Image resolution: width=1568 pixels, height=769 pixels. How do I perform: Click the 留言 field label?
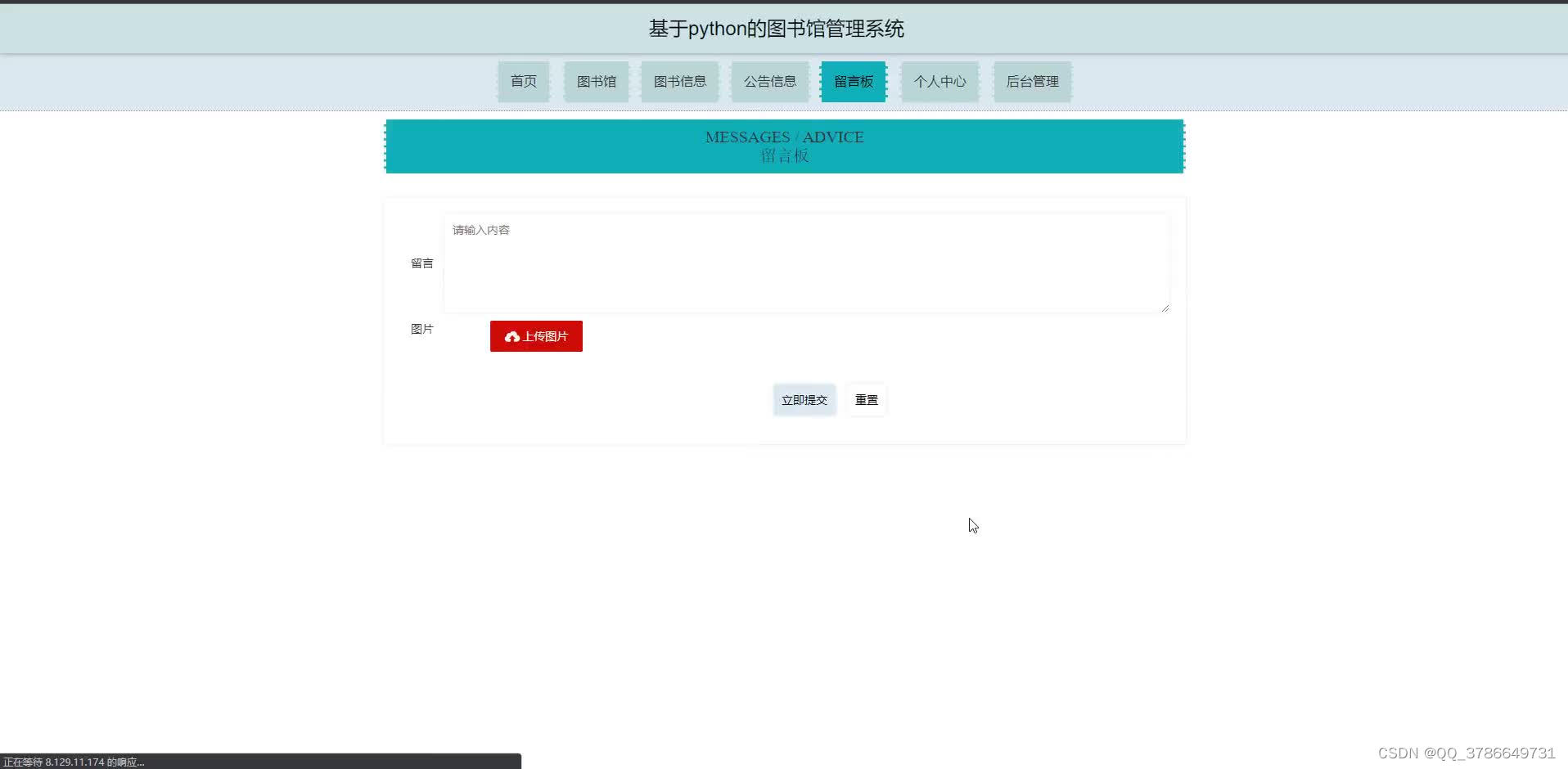click(x=422, y=263)
